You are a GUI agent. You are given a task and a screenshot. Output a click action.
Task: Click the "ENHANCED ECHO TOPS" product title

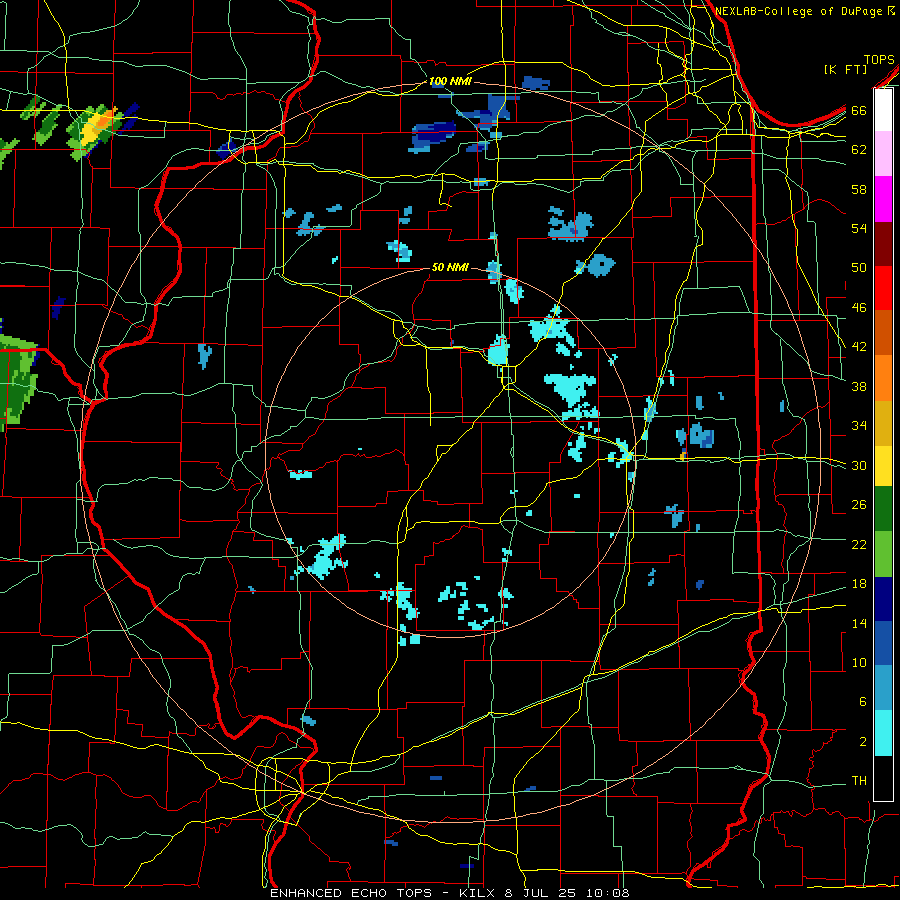351,893
